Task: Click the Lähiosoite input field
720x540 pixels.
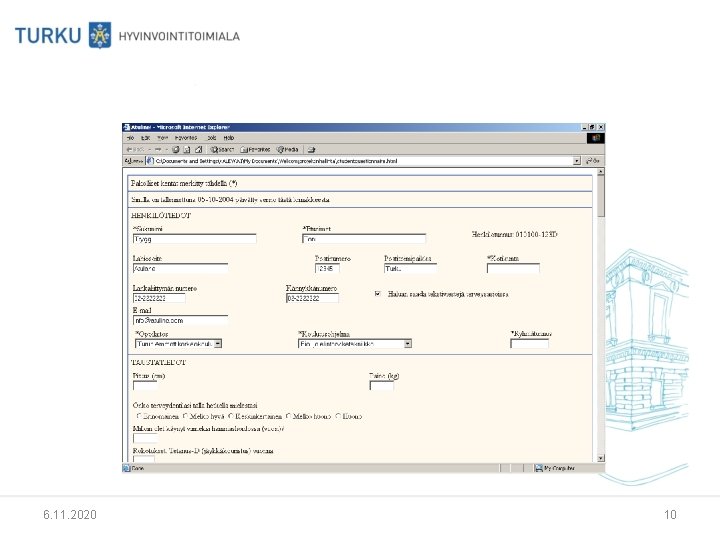Action: [x=180, y=269]
